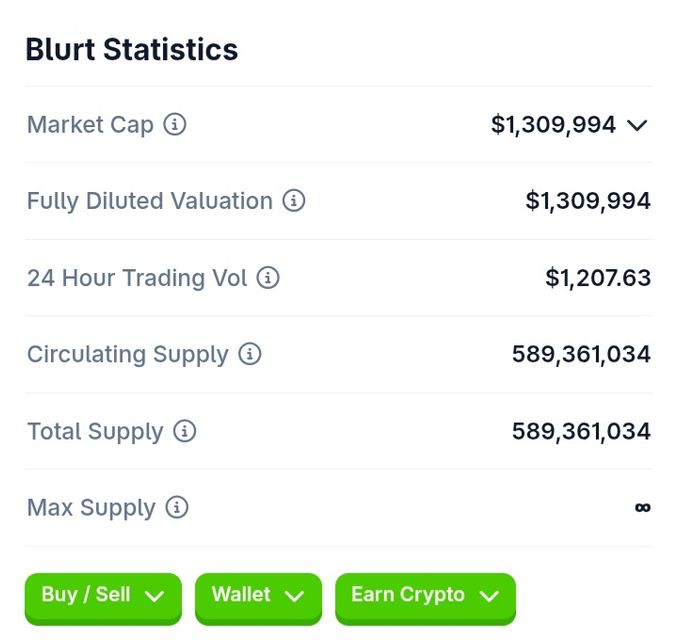Click the chevron inside Earn Crypto button
Image resolution: width=678 pixels, height=640 pixels.
[489, 597]
